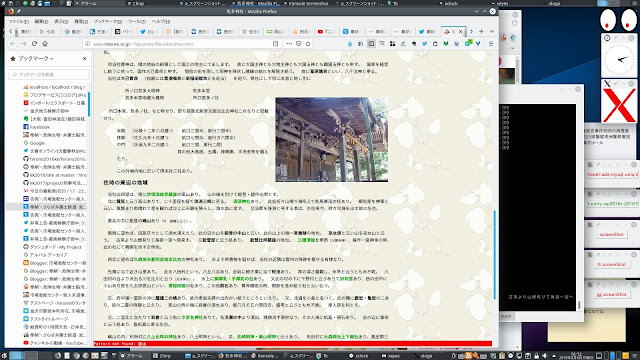This screenshot has height=360, width=640.
Task: Focus the bookmark search field
Action: click(x=49, y=74)
